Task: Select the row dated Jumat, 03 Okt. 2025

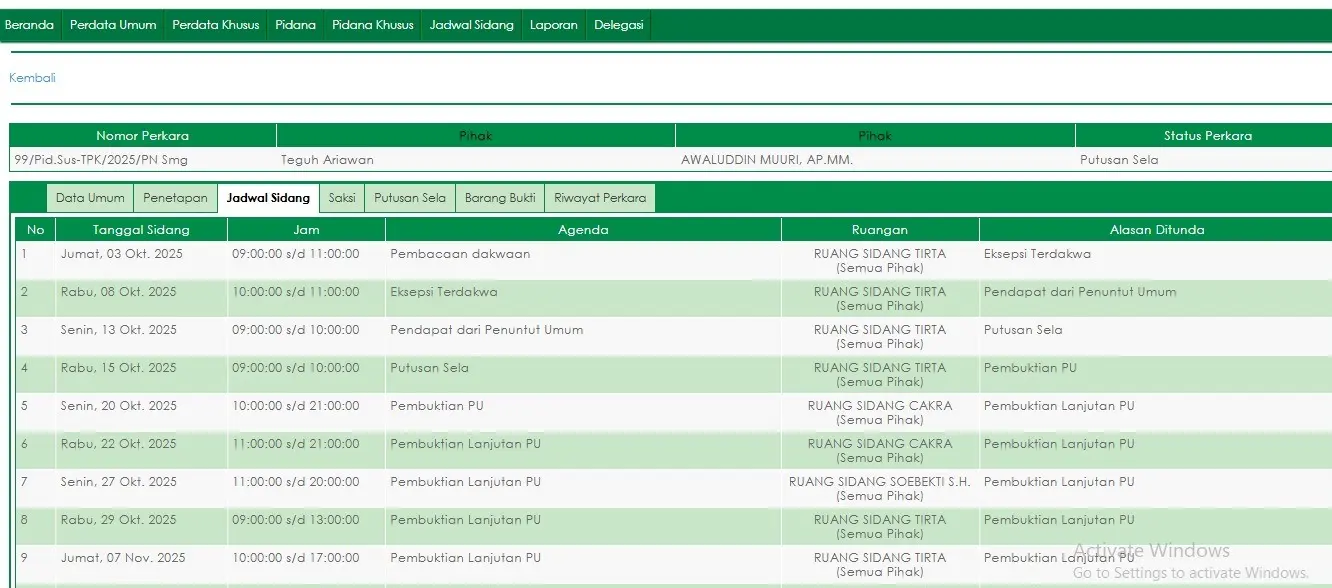Action: pos(122,254)
